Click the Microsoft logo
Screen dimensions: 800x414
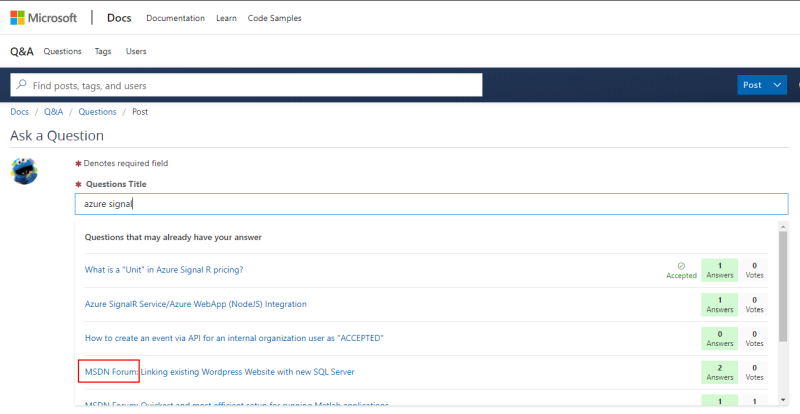click(x=44, y=18)
